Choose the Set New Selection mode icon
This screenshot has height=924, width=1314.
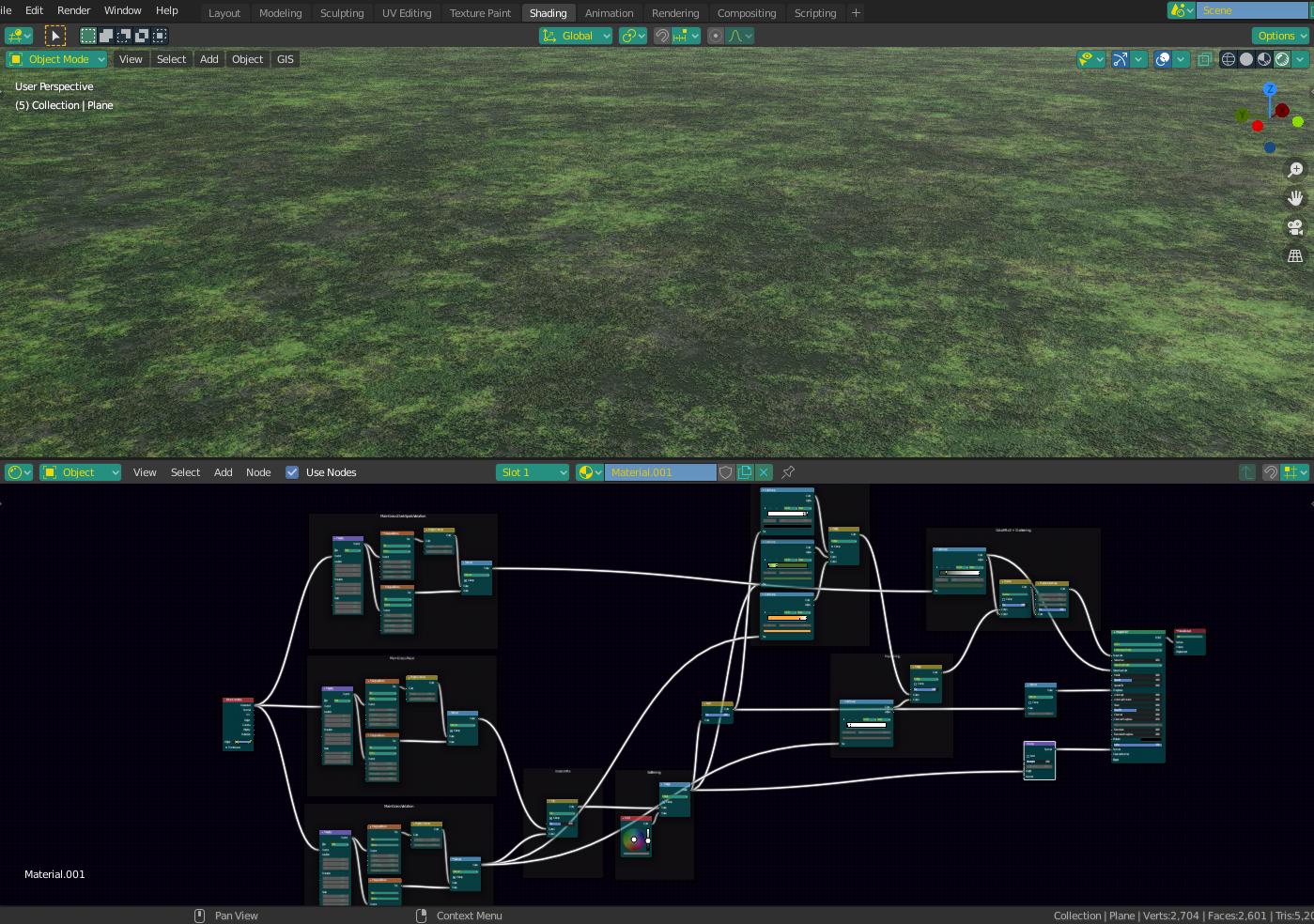[87, 36]
